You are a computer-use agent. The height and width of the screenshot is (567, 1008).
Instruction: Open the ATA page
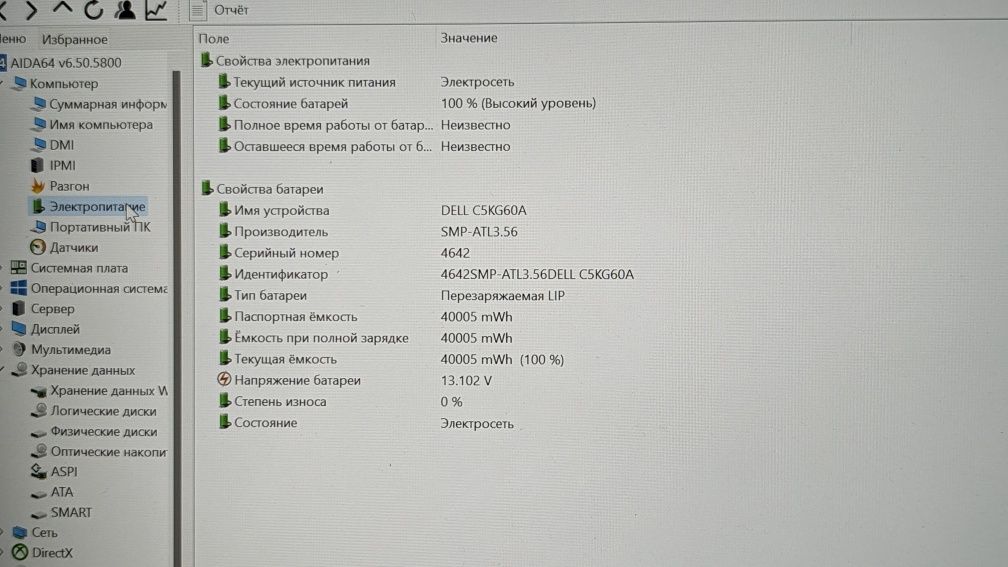pos(62,492)
